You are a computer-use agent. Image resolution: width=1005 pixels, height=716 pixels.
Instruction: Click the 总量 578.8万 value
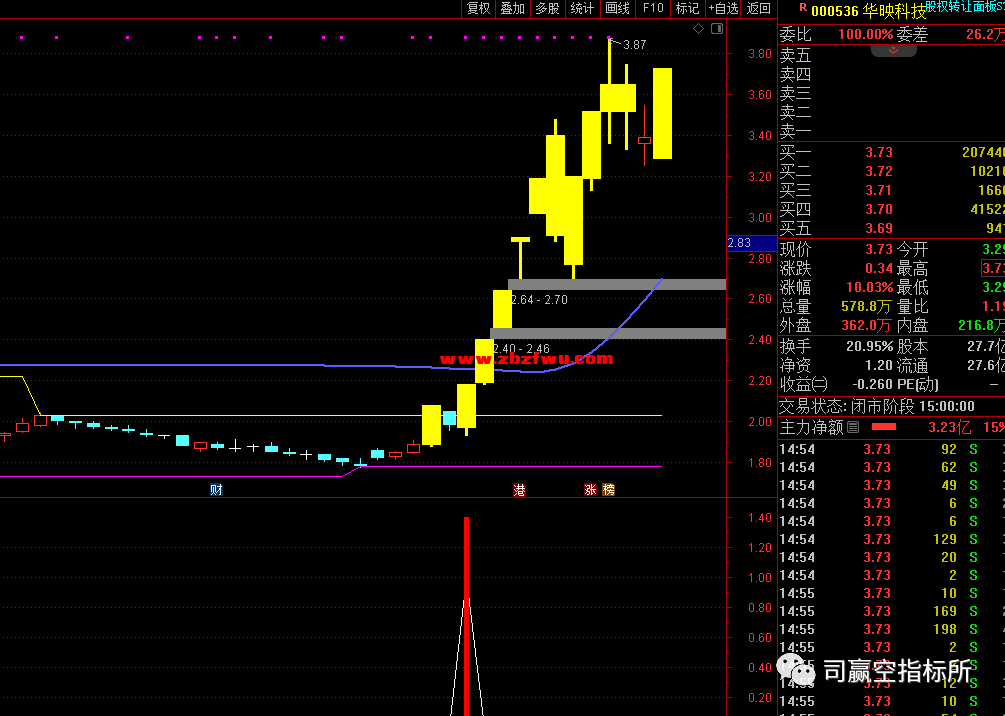(867, 306)
